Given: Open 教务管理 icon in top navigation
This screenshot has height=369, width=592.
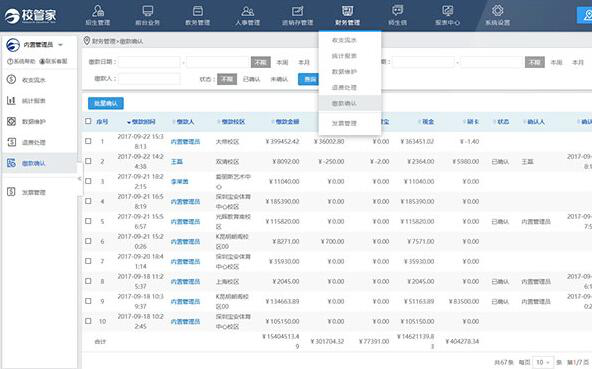Looking at the screenshot, I should (x=197, y=11).
